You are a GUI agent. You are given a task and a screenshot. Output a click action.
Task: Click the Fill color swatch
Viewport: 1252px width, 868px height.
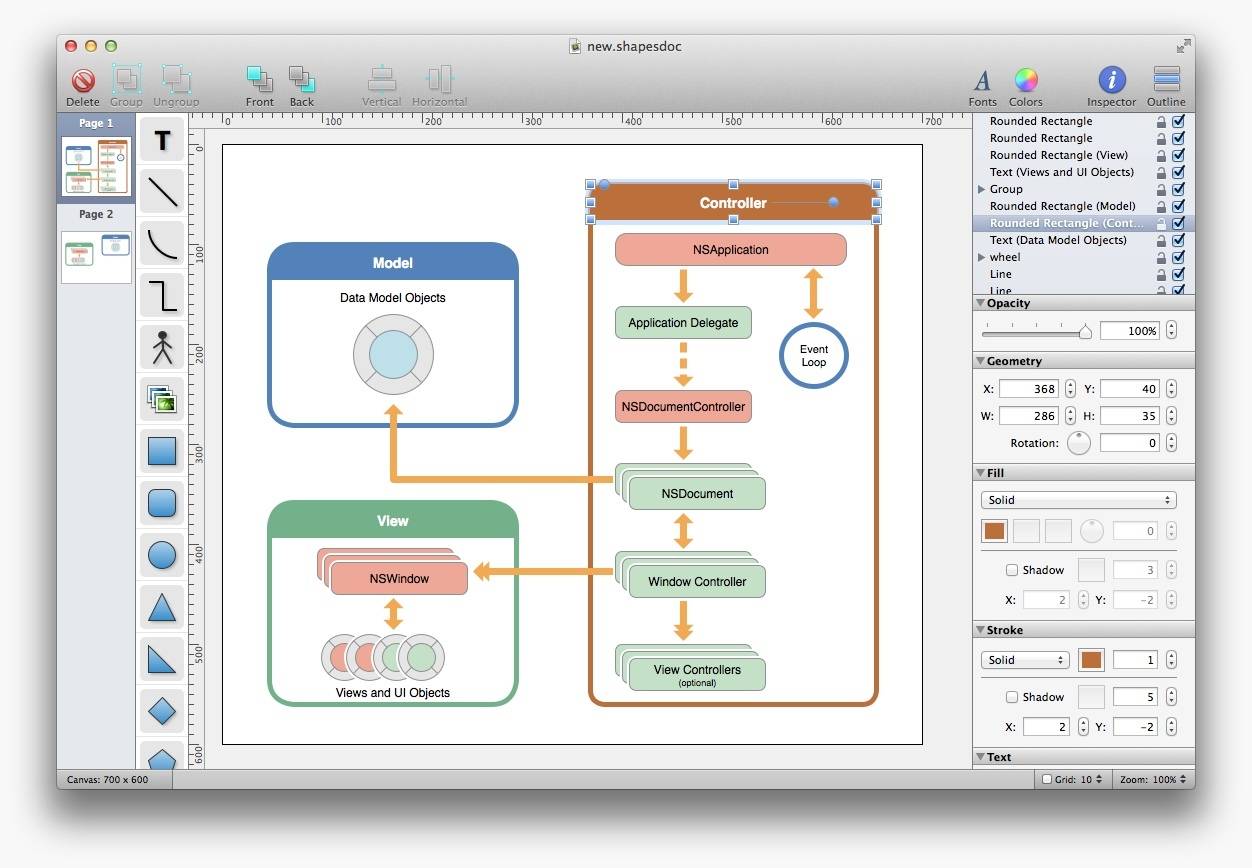pos(994,531)
